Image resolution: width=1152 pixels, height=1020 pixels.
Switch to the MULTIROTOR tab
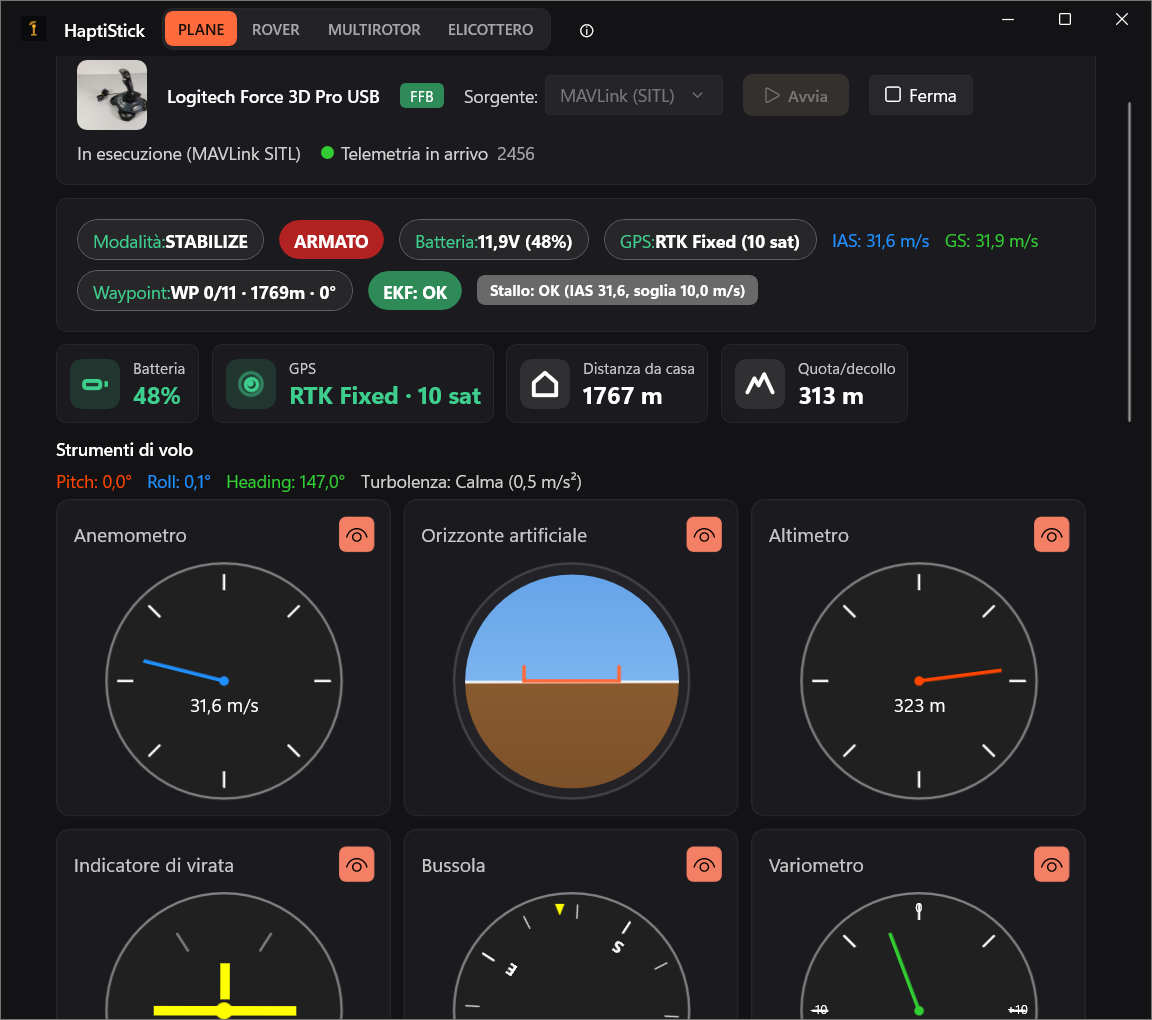(374, 29)
